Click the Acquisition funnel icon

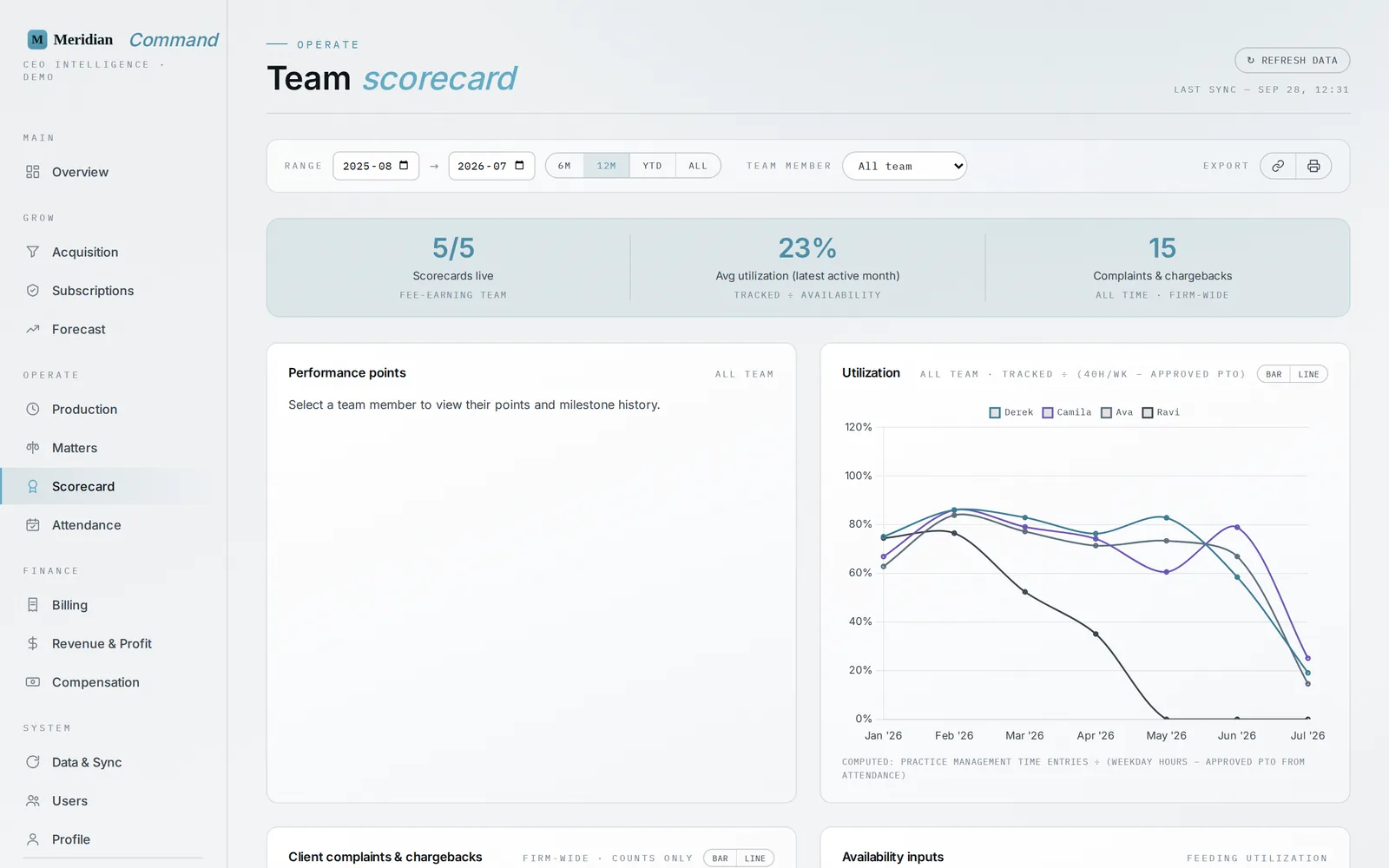pos(33,252)
